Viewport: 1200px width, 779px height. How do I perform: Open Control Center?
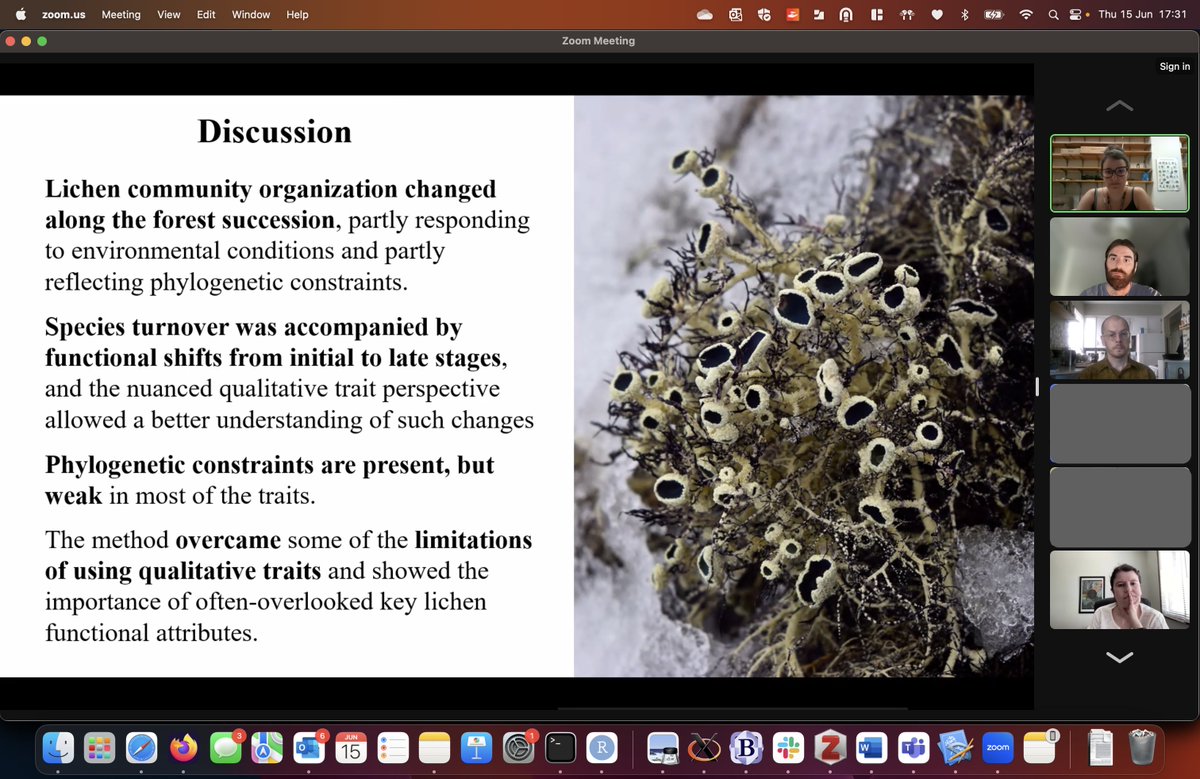(1078, 15)
